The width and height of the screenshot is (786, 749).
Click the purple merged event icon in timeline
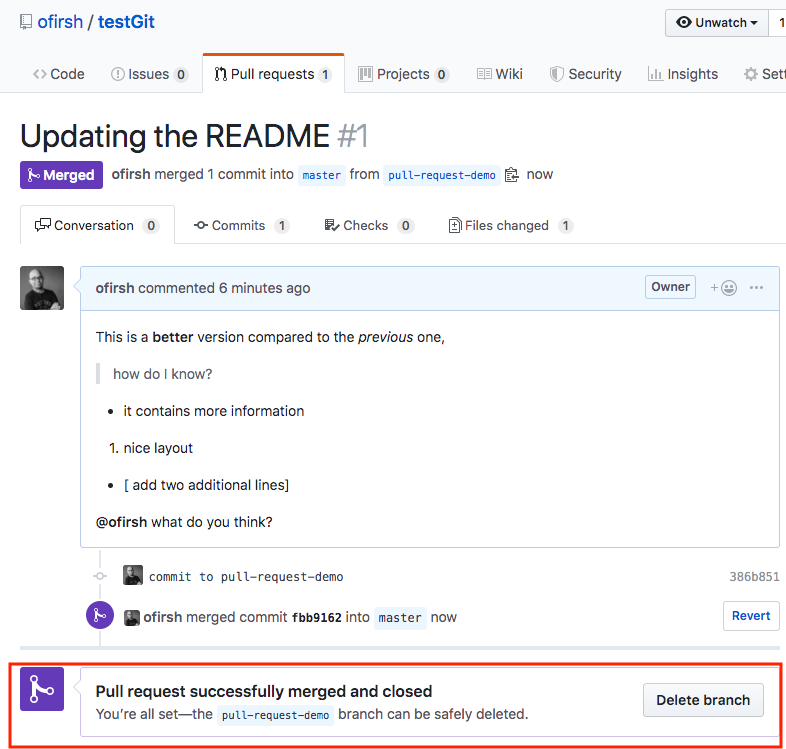[x=100, y=616]
